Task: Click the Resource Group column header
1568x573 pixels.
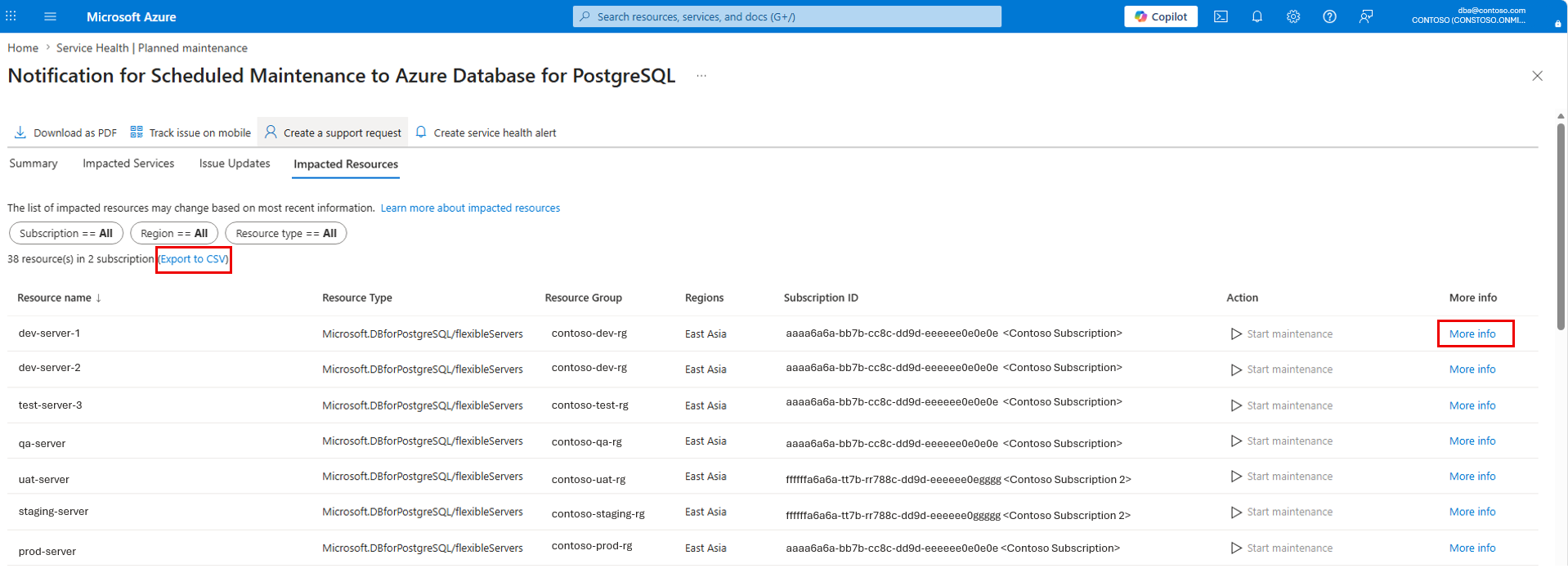Action: 584,298
